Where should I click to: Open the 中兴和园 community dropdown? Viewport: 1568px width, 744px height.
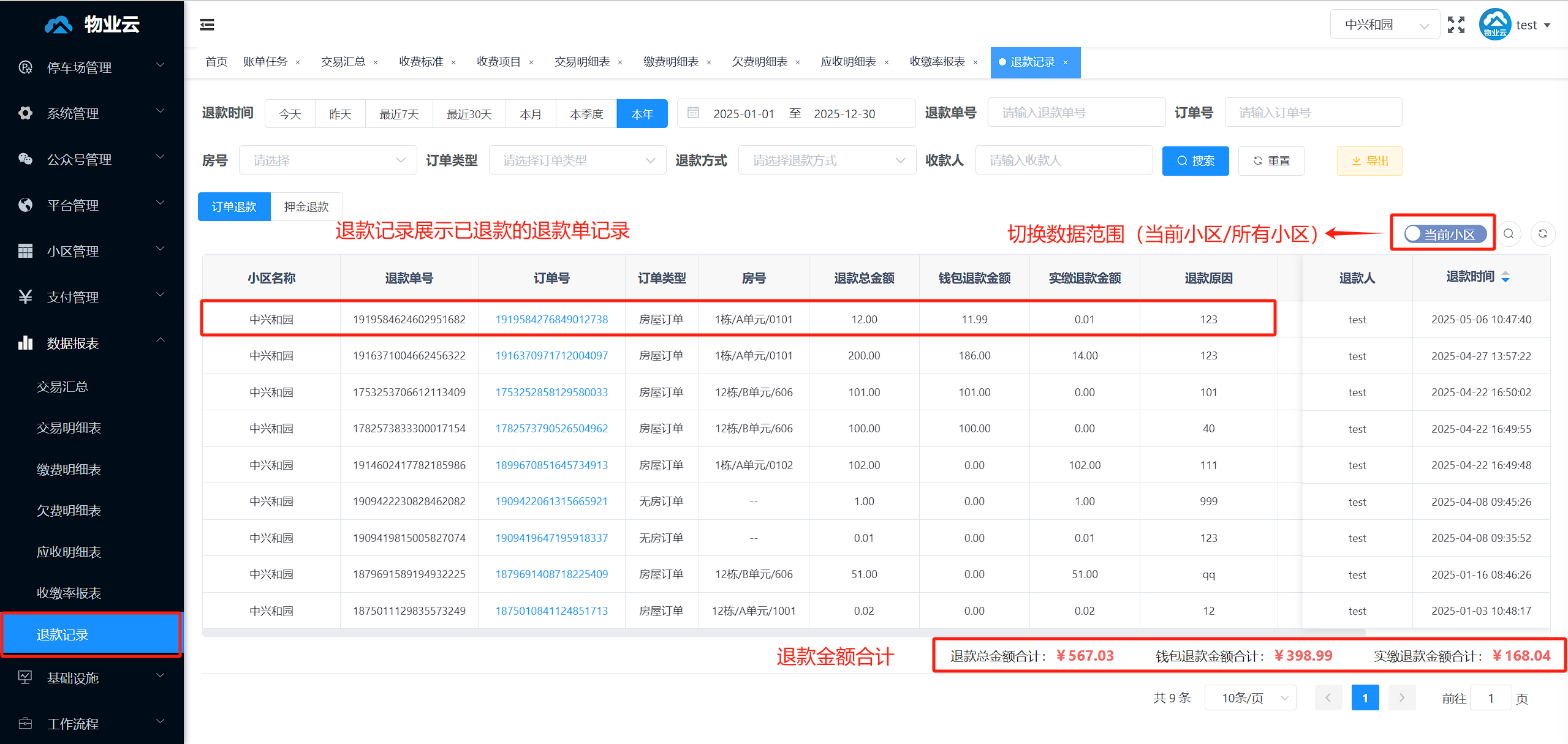pos(1385,24)
